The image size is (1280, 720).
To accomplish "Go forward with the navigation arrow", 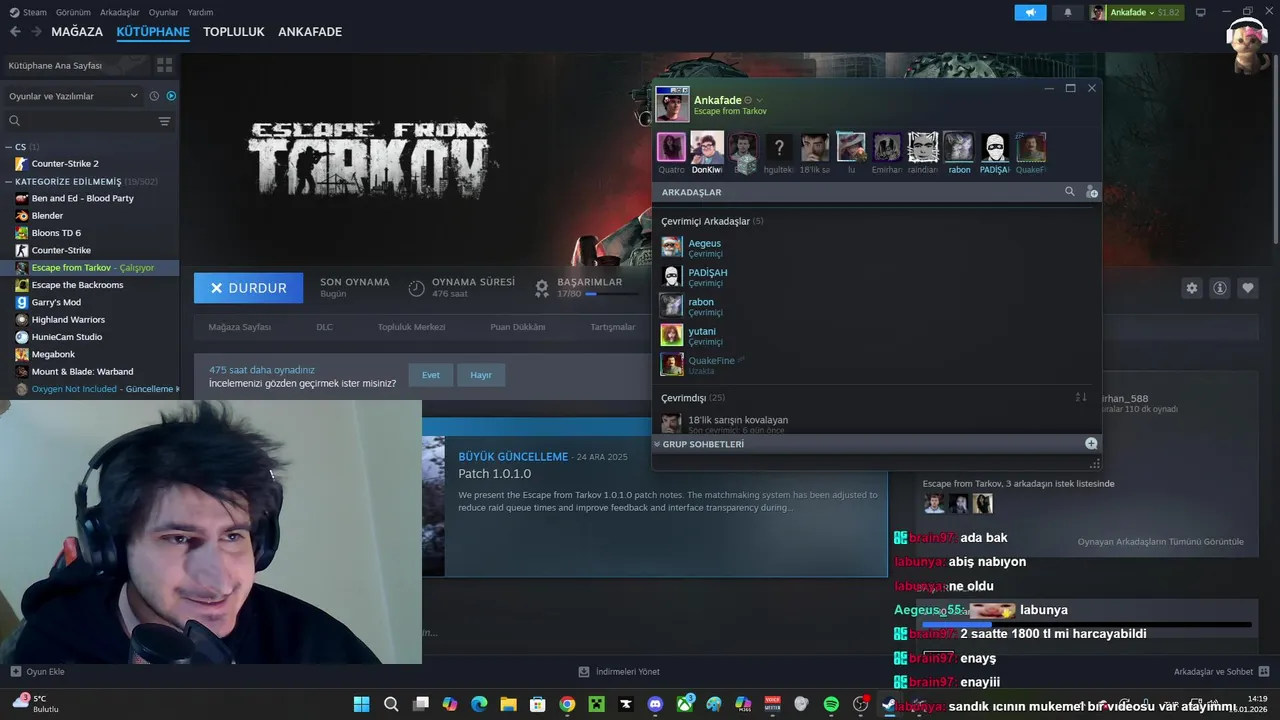I will 36,32.
